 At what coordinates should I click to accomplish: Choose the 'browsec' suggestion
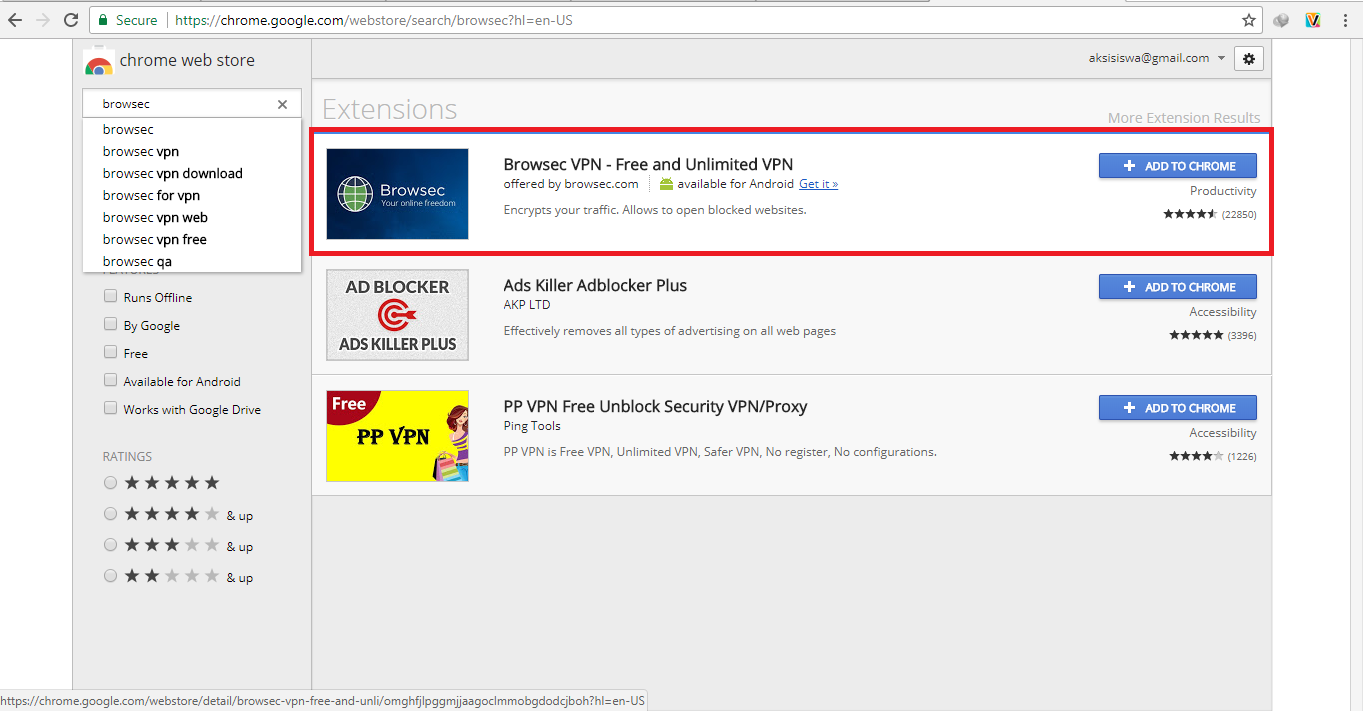(192, 129)
